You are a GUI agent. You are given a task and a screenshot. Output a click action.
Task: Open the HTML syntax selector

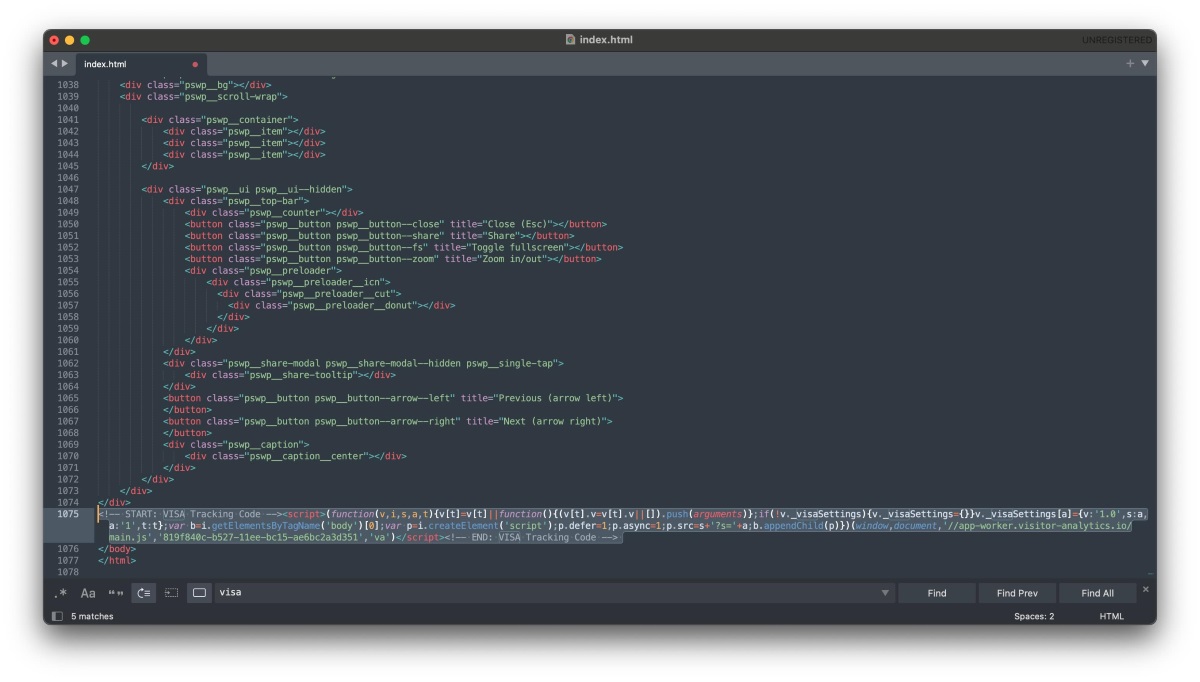[x=1111, y=617]
